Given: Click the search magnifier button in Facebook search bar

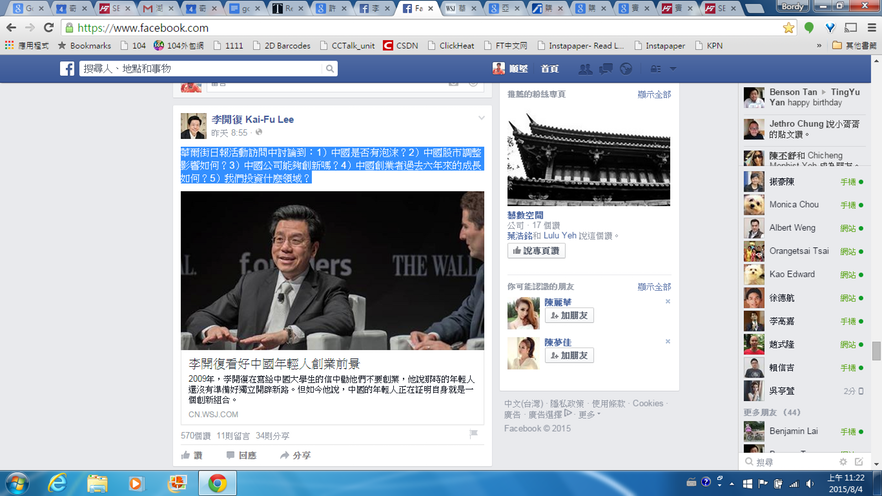Looking at the screenshot, I should [x=330, y=69].
